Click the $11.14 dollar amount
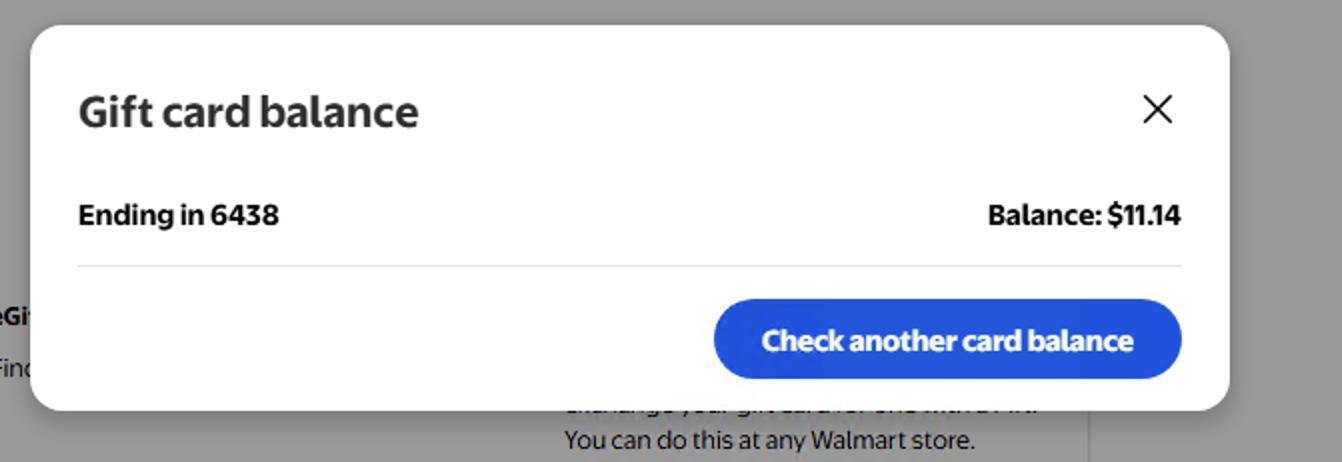Screen dimensions: 1342x462 tap(1144, 215)
